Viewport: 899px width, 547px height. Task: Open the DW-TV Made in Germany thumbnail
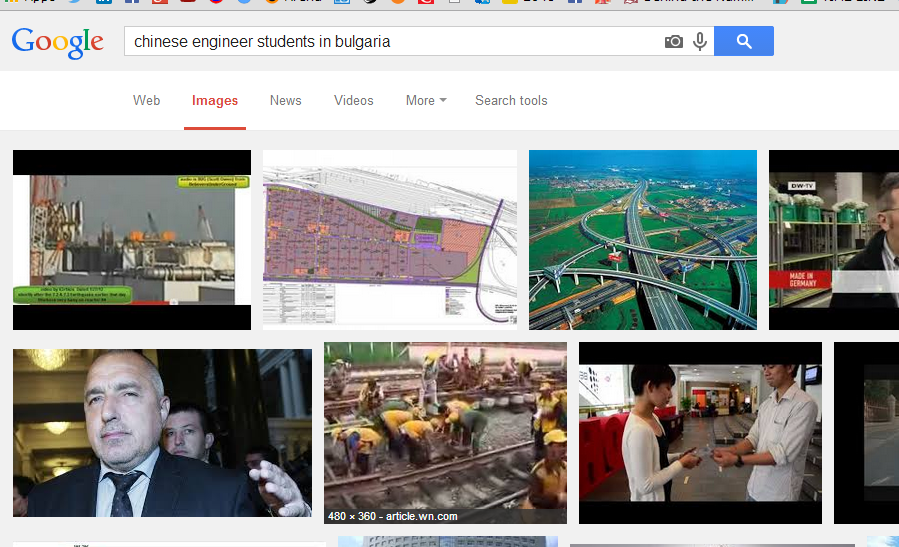[834, 240]
